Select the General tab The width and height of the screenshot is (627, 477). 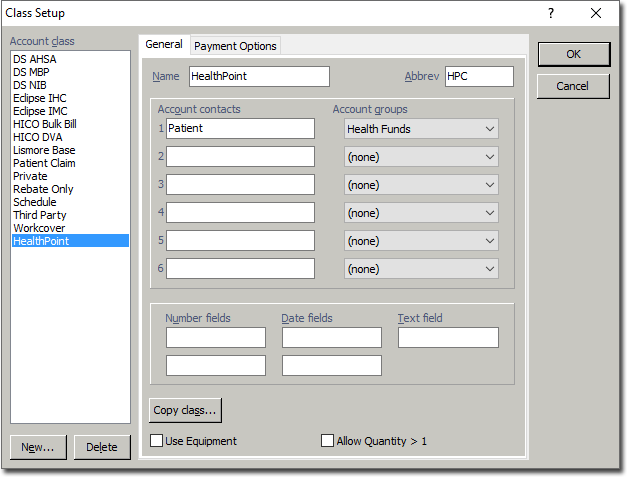[164, 45]
